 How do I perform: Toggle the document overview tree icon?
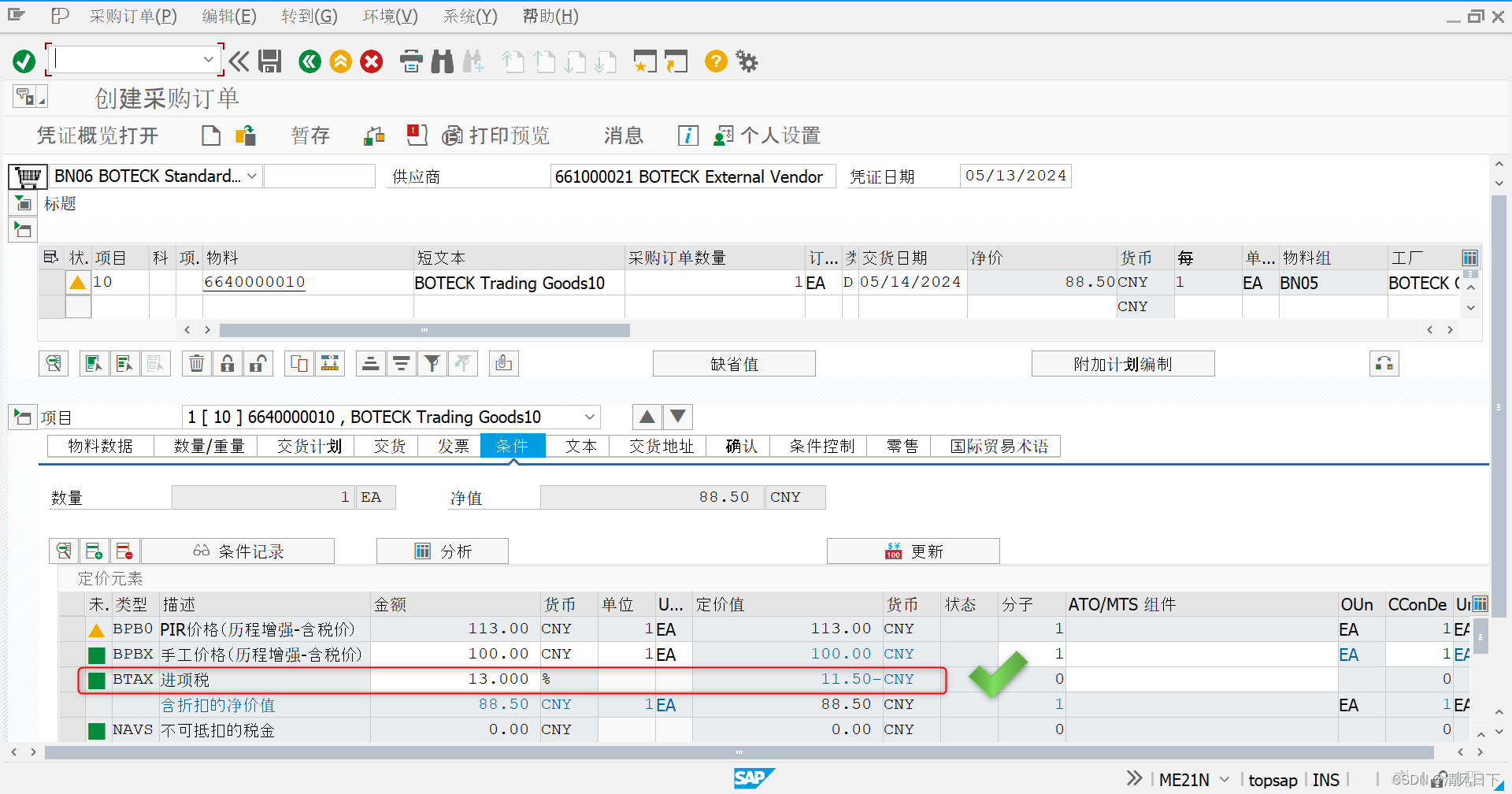(30, 97)
